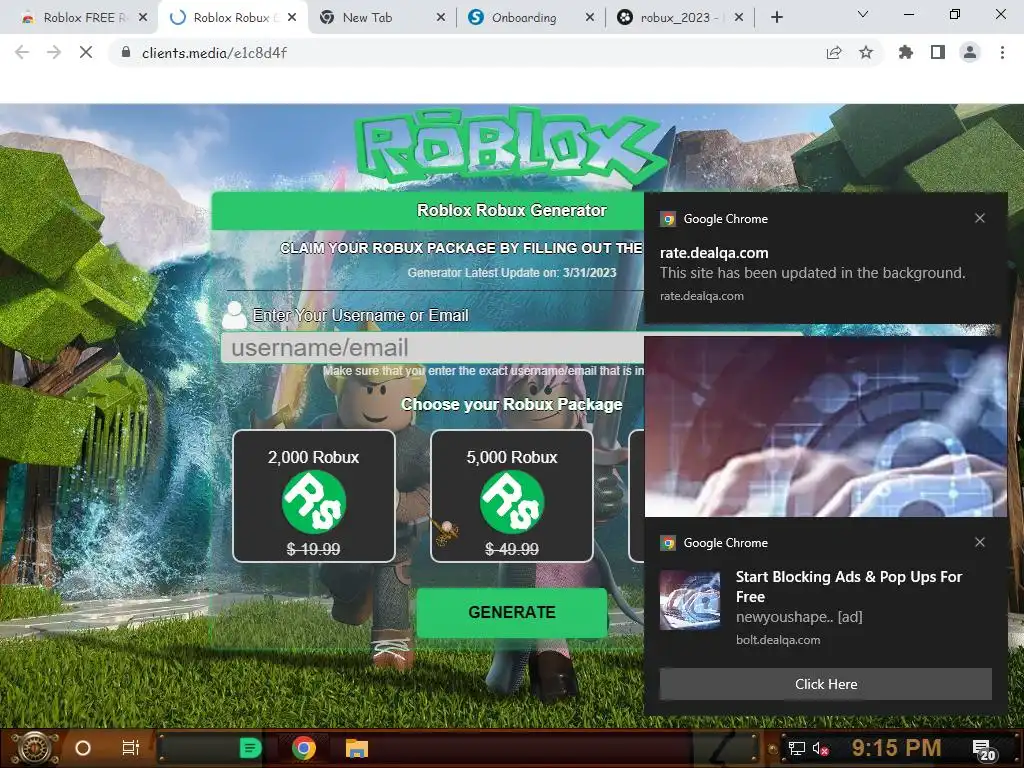
Task: Share this page via share icon
Action: (x=834, y=53)
